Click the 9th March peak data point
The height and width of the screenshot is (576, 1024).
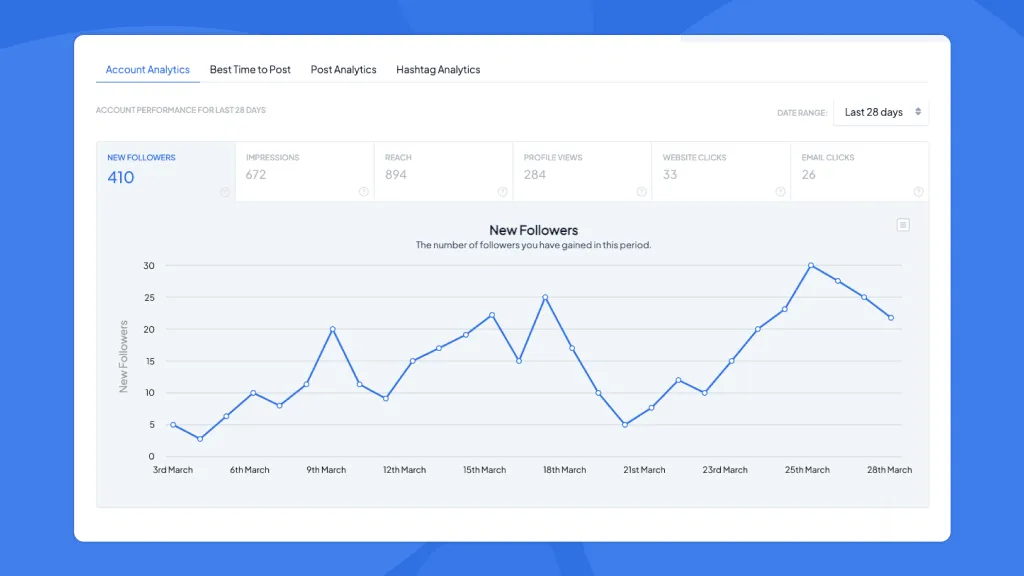tap(332, 329)
